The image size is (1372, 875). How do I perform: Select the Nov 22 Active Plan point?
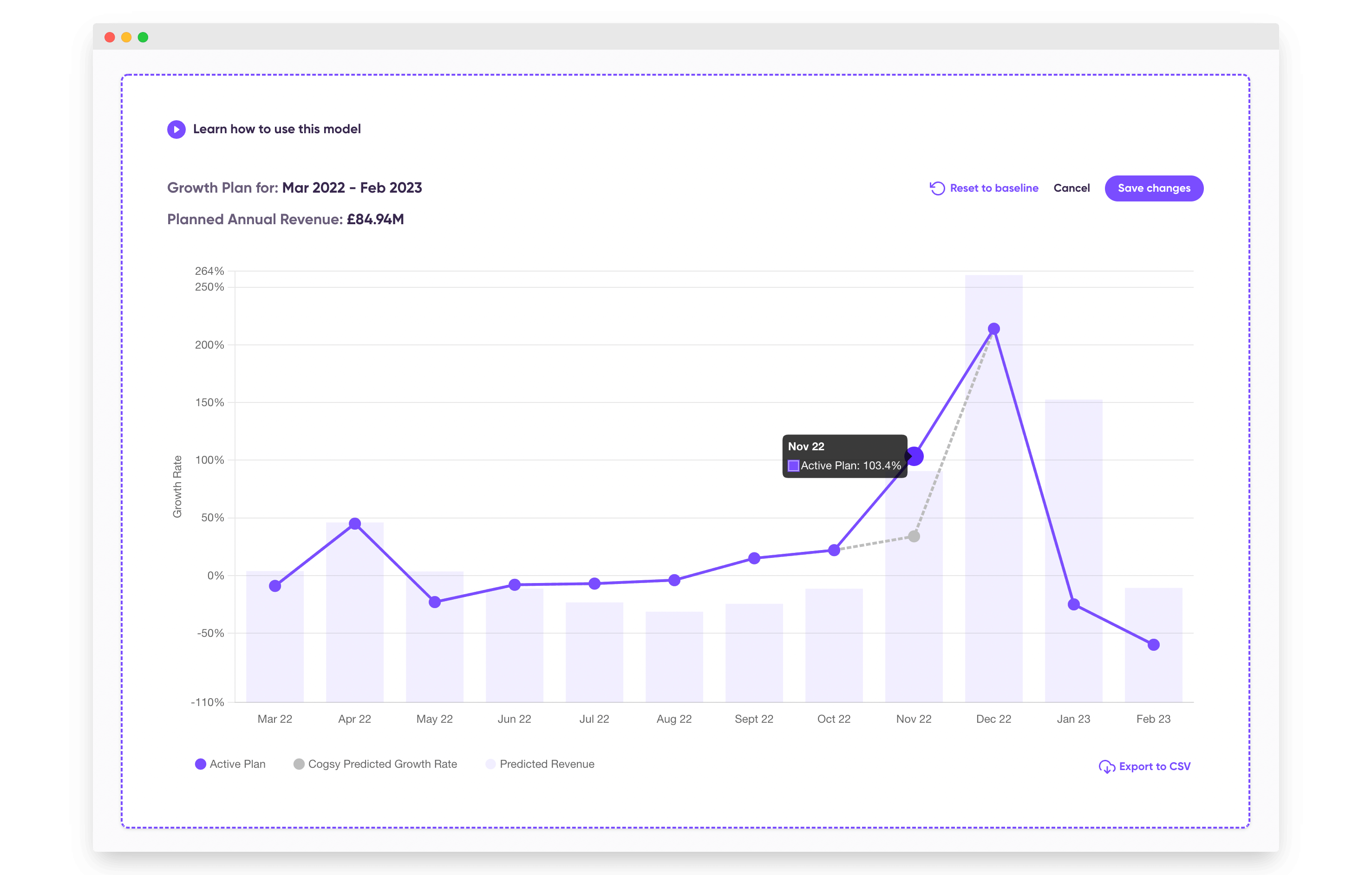tap(915, 456)
